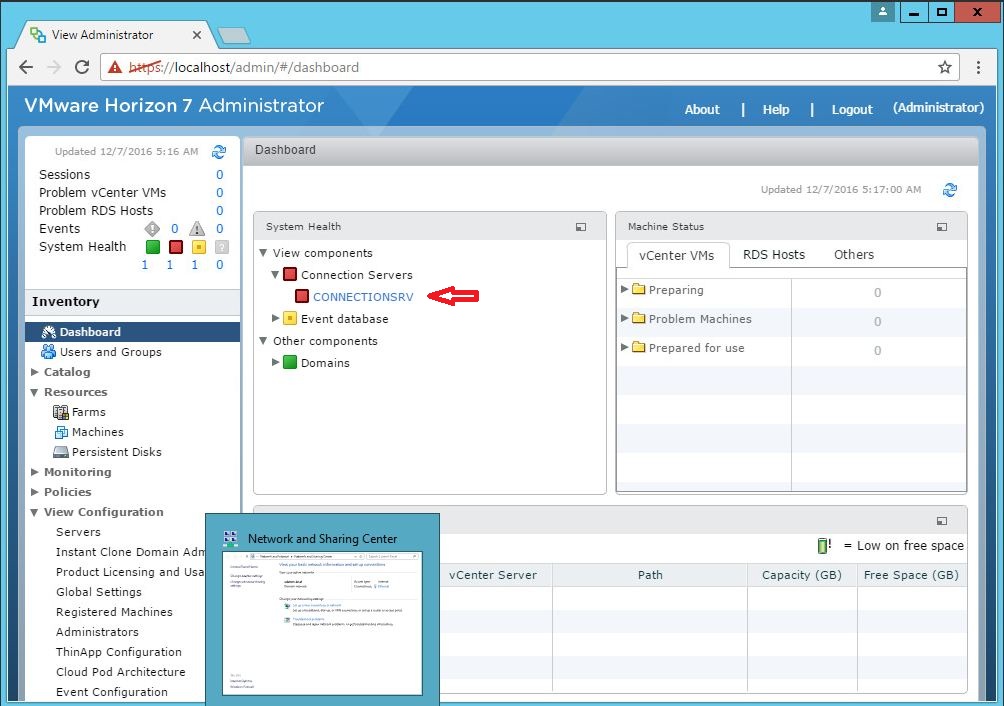The width and height of the screenshot is (1004, 706).
Task: Click the red Connection Servers status icon
Action: point(290,275)
